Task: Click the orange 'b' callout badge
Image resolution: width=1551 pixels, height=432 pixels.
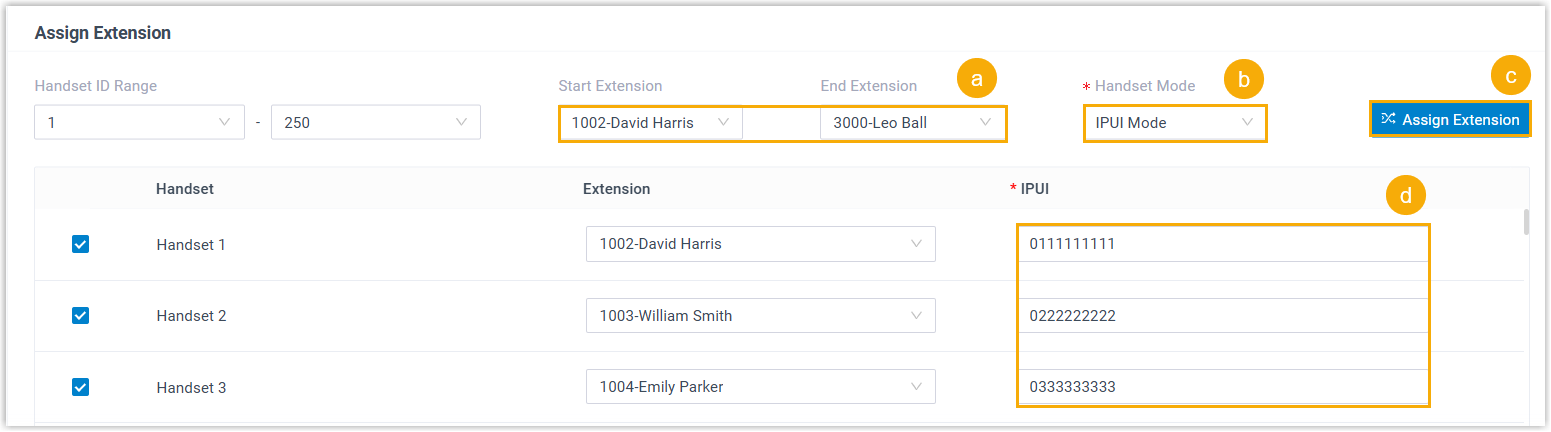Action: (1244, 80)
